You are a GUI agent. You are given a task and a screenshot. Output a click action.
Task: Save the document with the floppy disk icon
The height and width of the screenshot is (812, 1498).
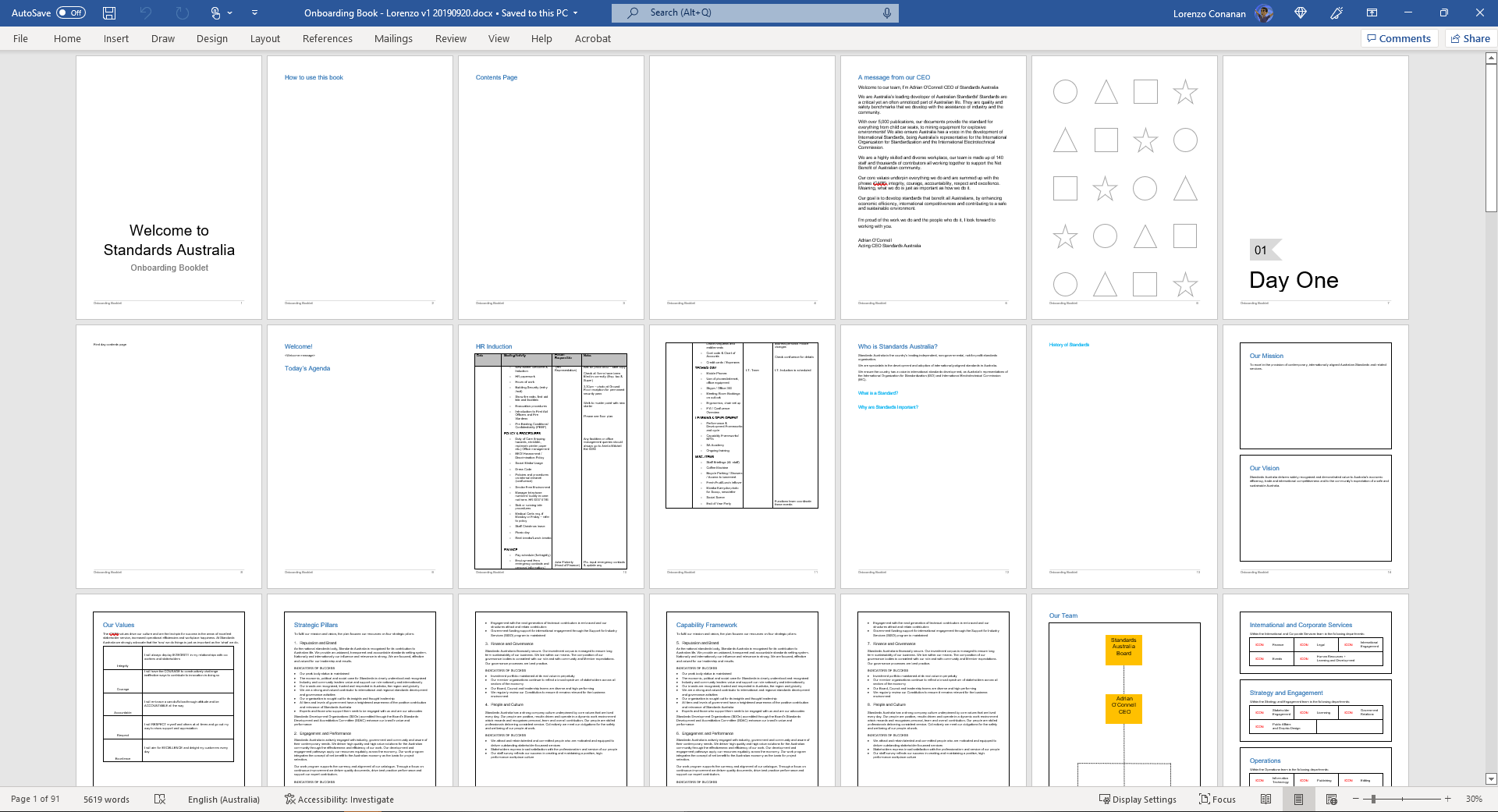point(109,12)
